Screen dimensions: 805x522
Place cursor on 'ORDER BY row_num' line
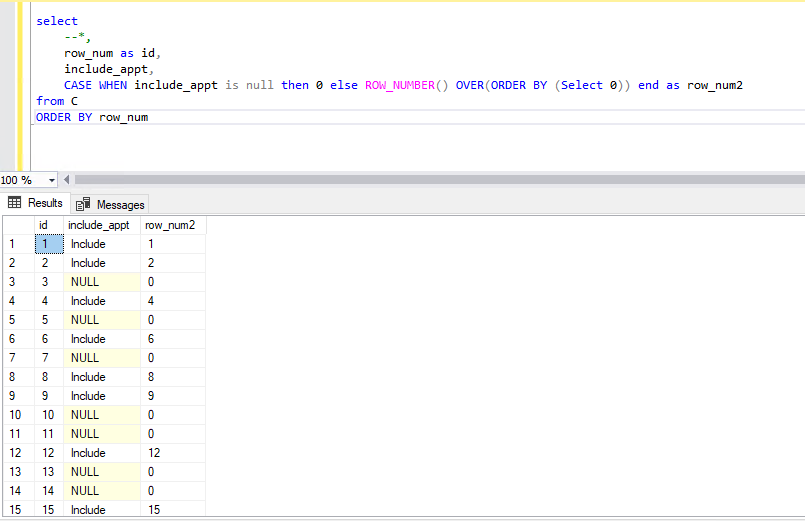tap(92, 117)
